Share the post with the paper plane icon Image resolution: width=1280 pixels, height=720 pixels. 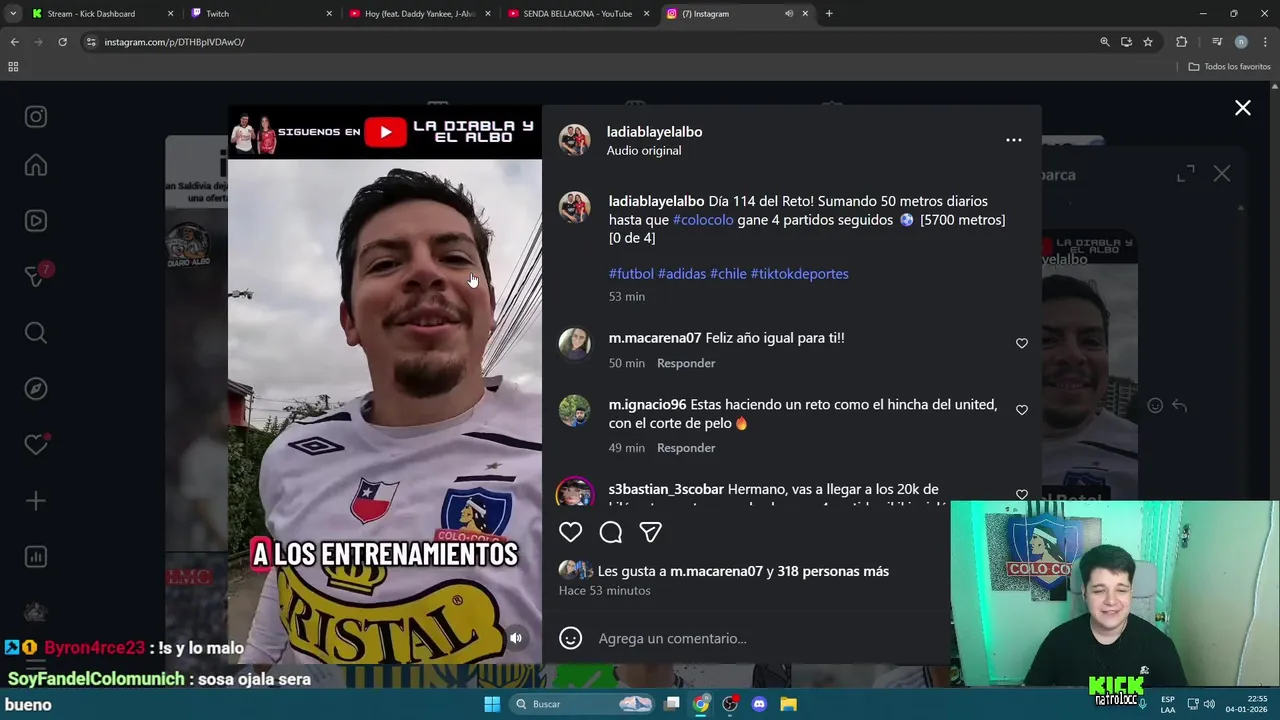(651, 532)
